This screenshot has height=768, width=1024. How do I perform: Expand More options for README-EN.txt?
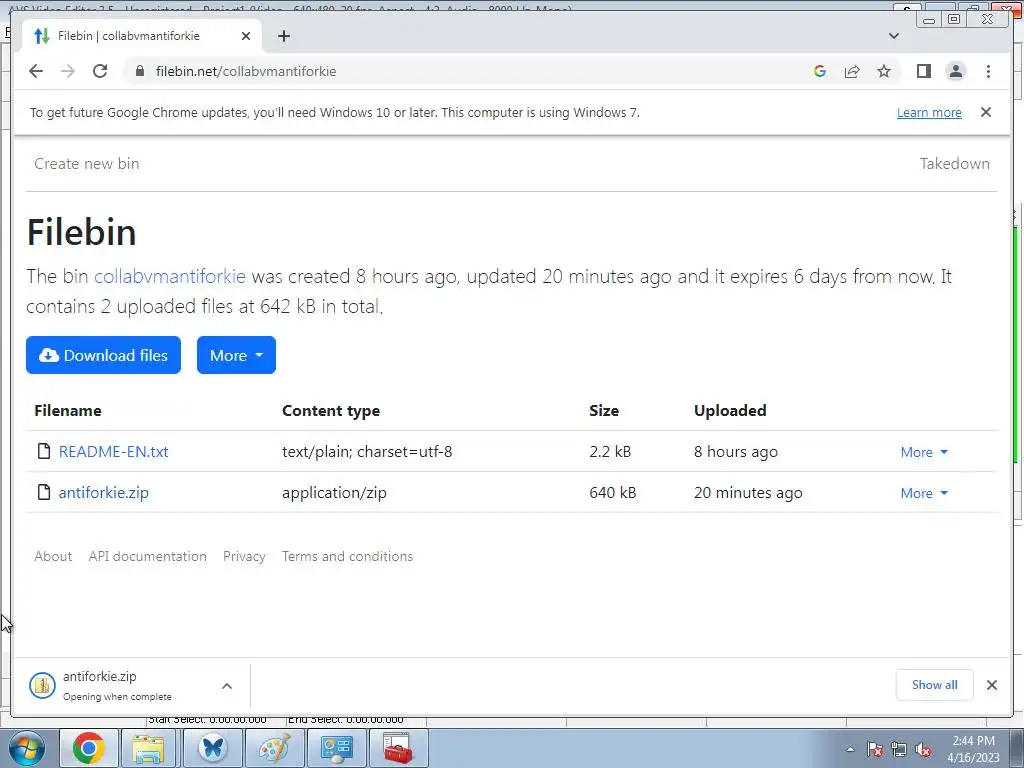coord(924,452)
